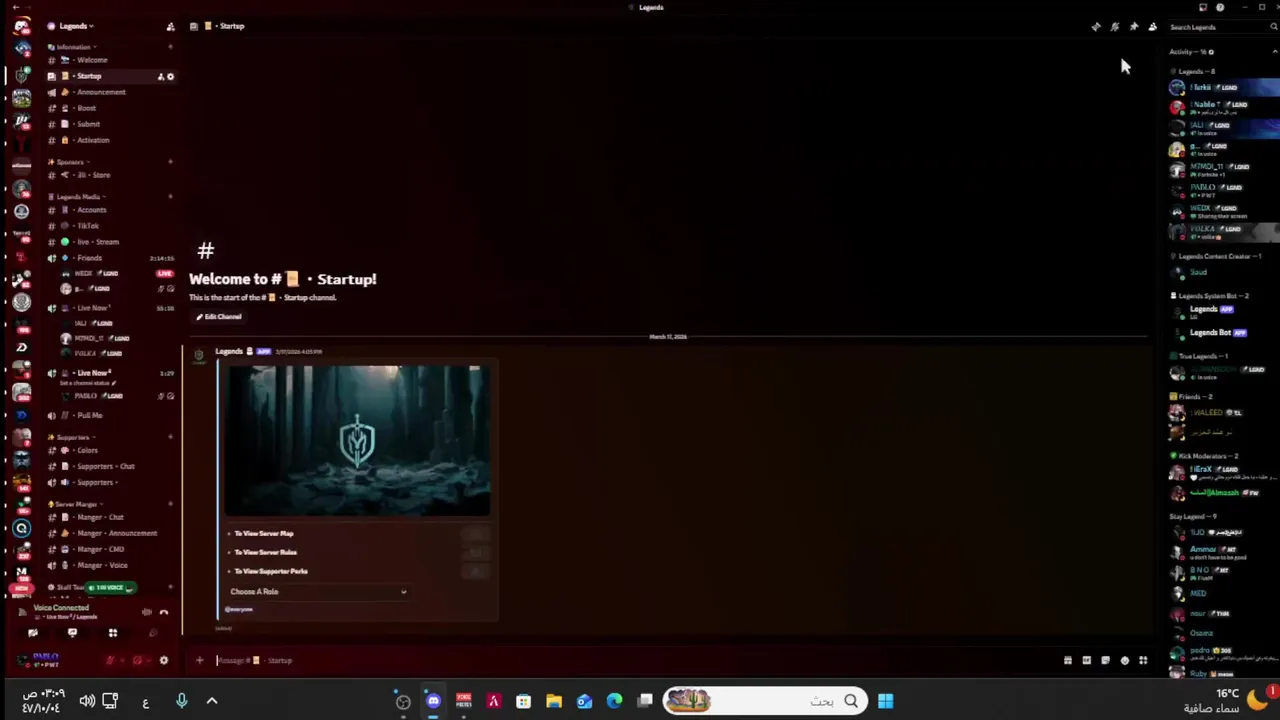Toggle headphone deafen in user panel

[x=137, y=660]
